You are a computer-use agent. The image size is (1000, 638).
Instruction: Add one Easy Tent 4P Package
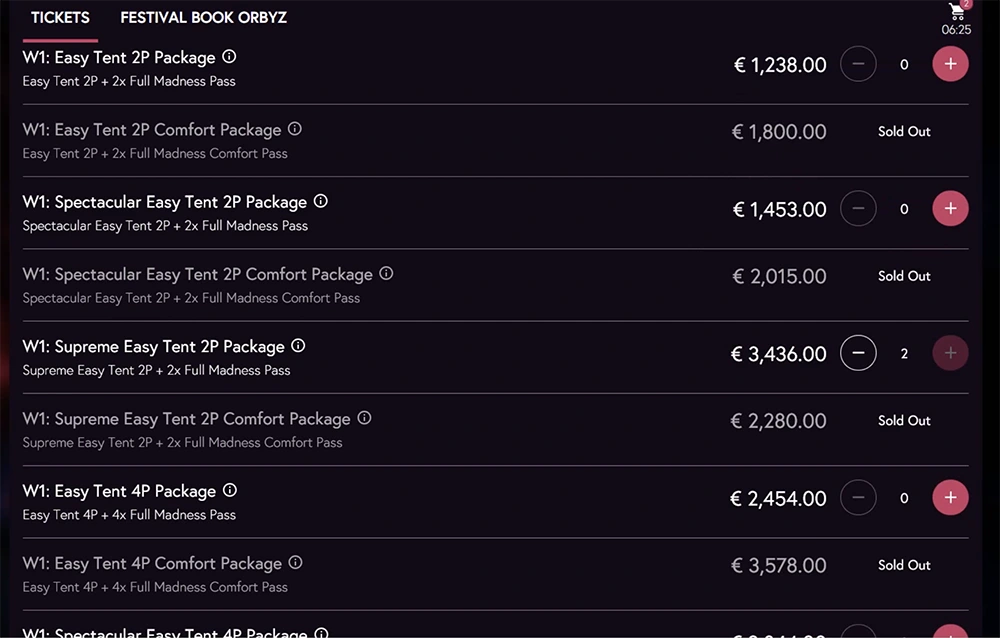950,498
